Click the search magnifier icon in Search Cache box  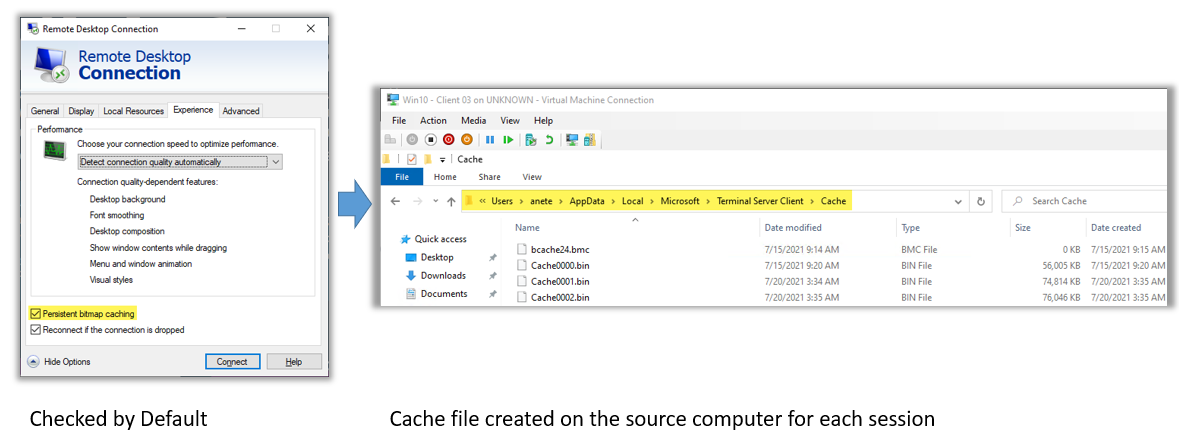coord(1017,202)
